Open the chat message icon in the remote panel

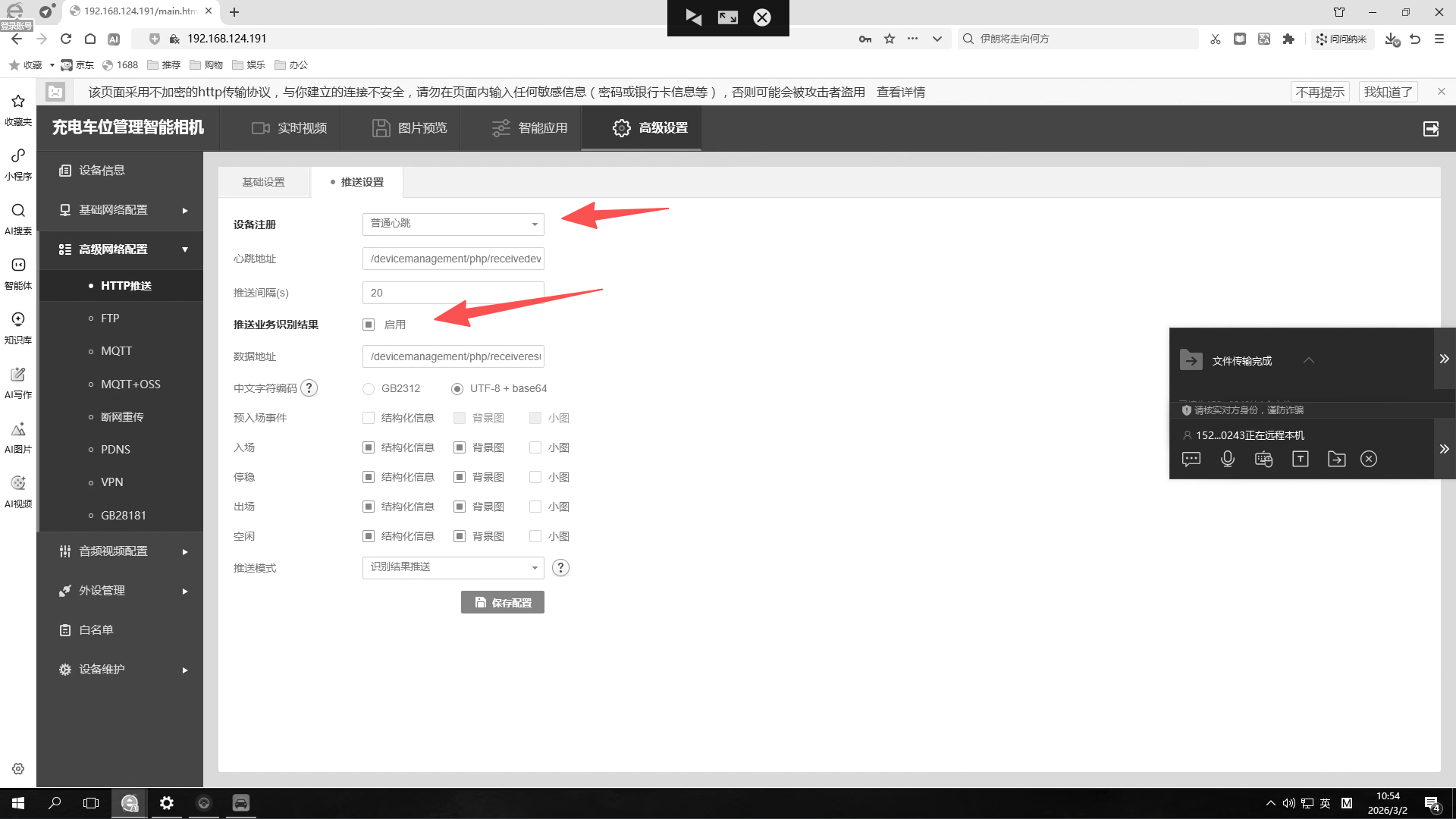[x=1191, y=459]
